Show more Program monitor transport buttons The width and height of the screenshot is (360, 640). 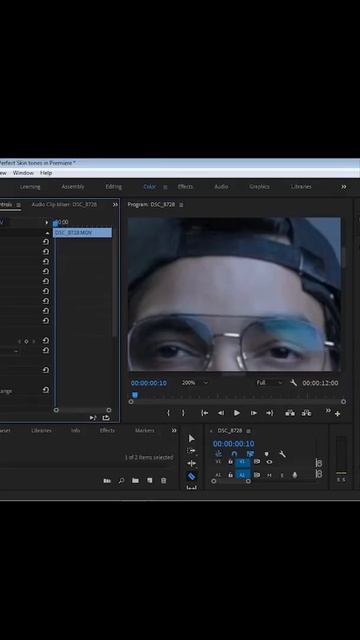[328, 411]
